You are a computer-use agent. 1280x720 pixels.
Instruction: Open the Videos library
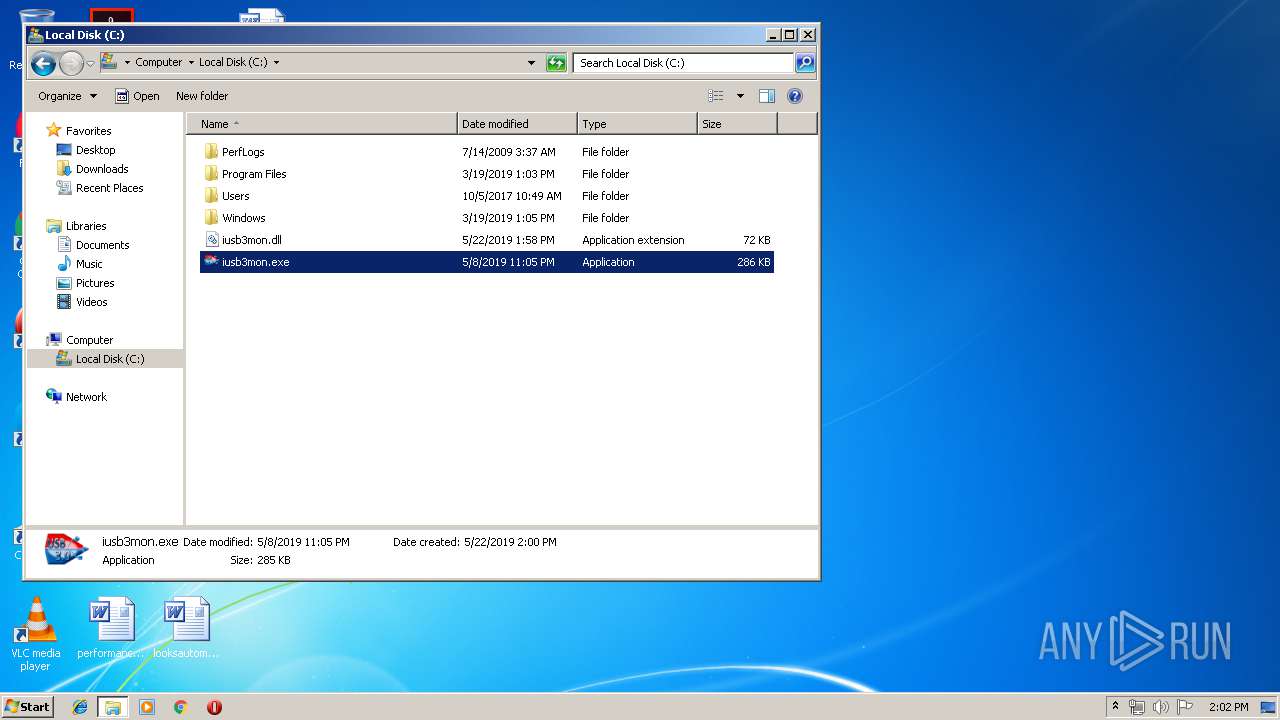coord(91,302)
